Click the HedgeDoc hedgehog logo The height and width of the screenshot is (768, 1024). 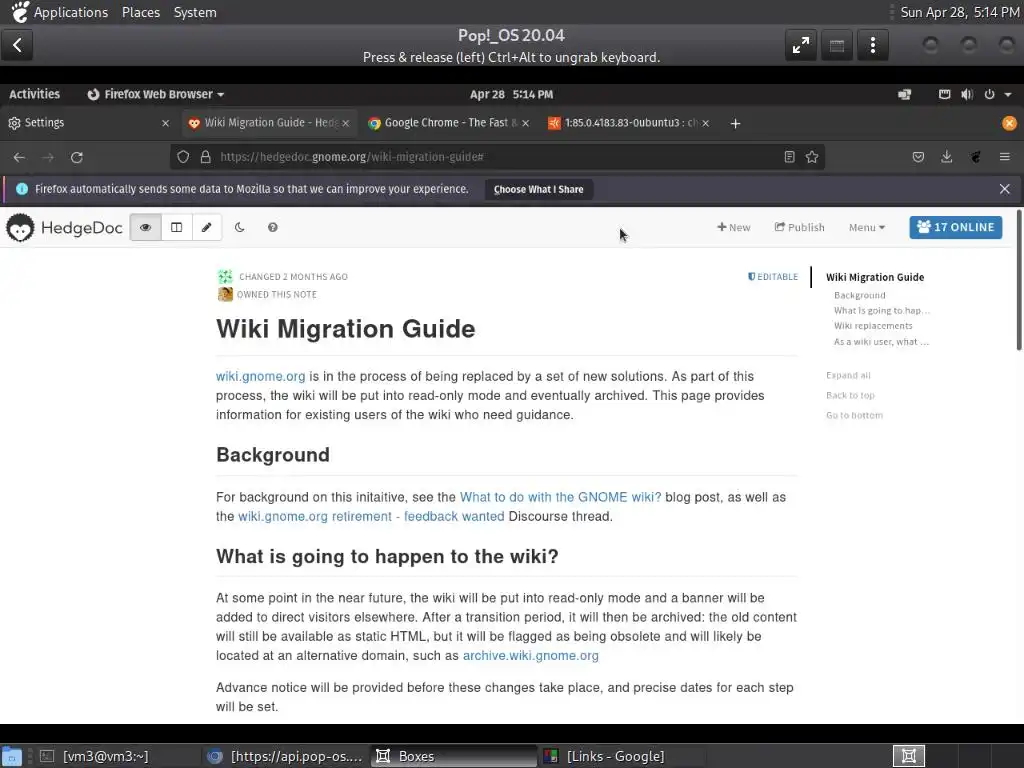pos(20,227)
